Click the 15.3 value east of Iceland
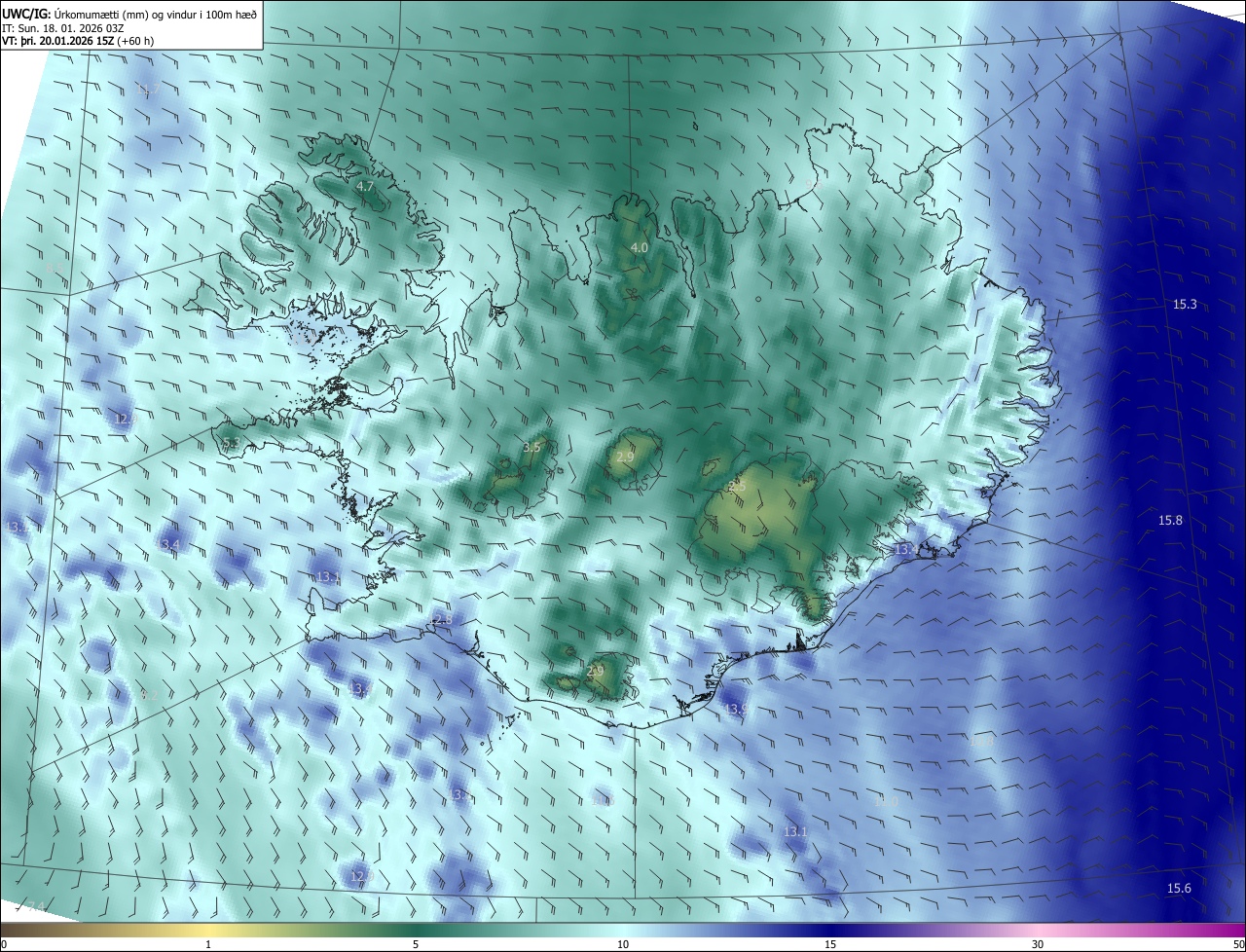This screenshot has height=952, width=1246. coord(1185,305)
